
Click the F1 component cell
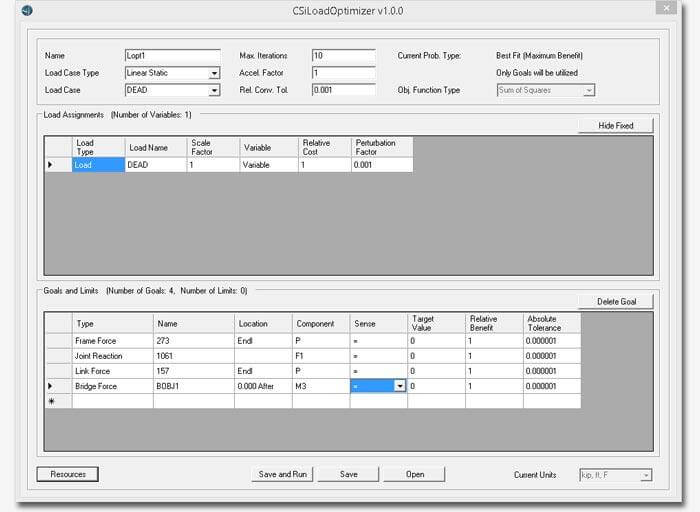(321, 356)
